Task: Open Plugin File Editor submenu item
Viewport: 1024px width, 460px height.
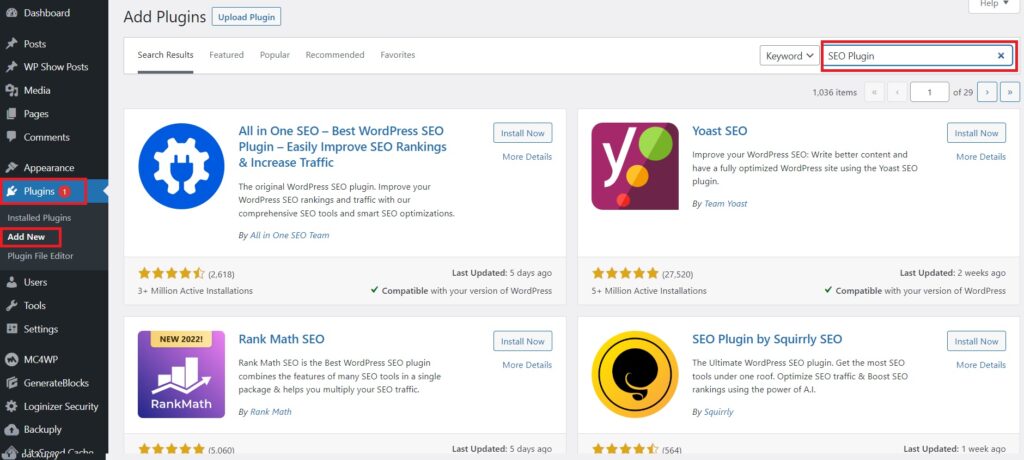Action: (x=40, y=256)
